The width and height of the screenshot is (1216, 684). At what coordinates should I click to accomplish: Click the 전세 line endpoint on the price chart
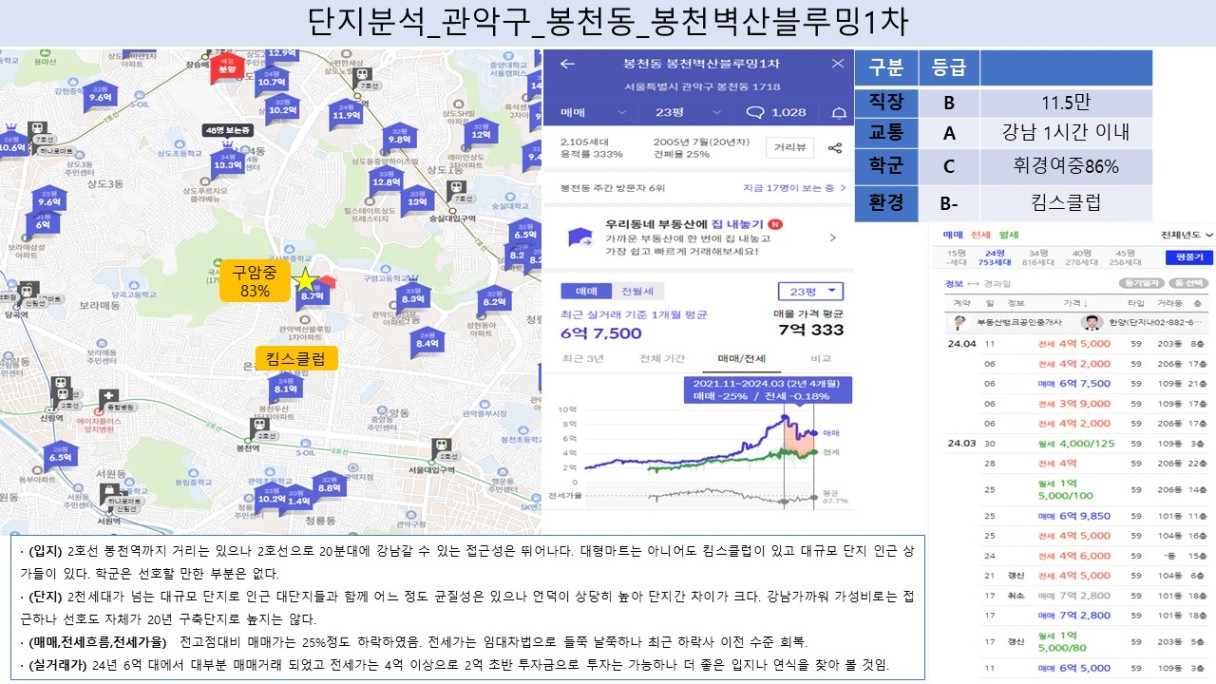click(815, 452)
